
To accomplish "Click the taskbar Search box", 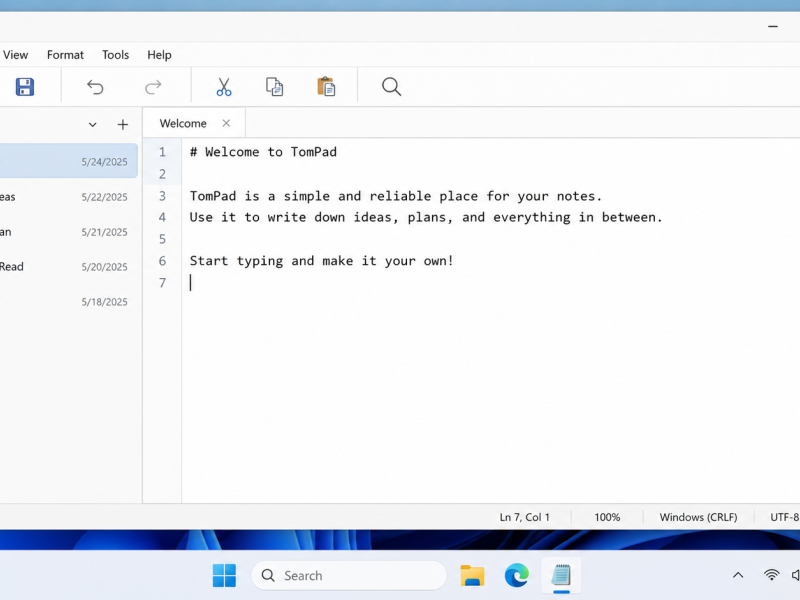I will tap(349, 576).
